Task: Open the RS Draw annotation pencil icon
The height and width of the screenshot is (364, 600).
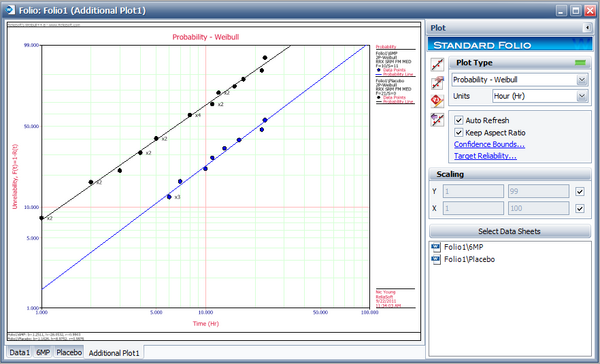Action: tap(437, 101)
